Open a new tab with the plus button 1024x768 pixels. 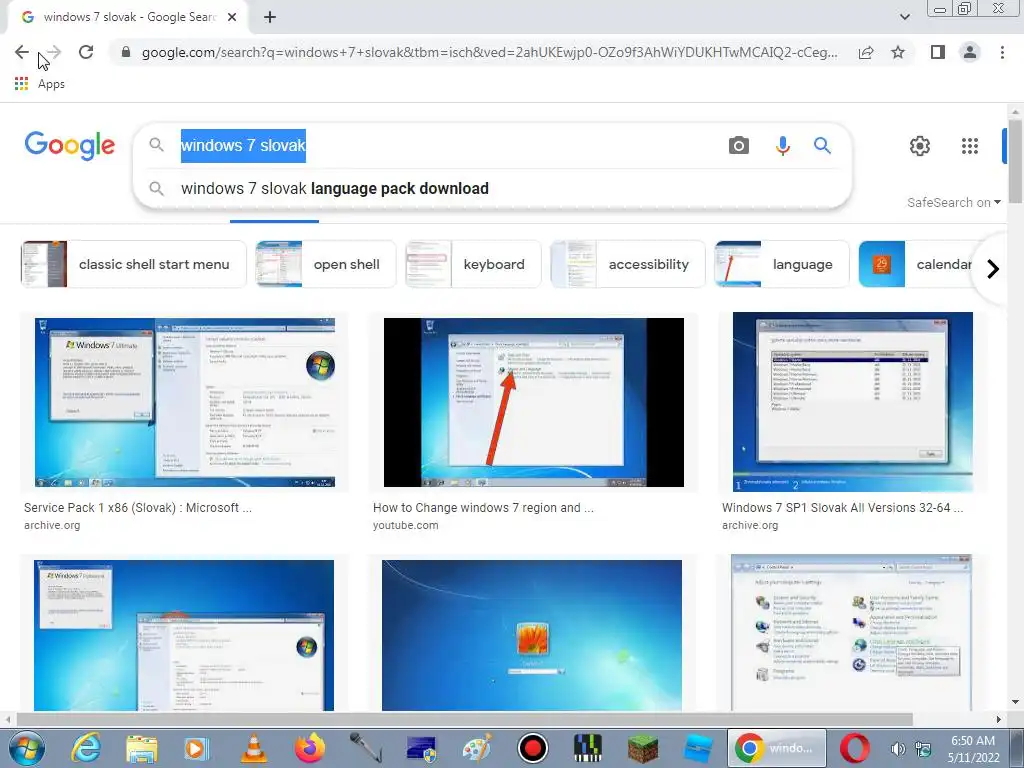coord(270,18)
